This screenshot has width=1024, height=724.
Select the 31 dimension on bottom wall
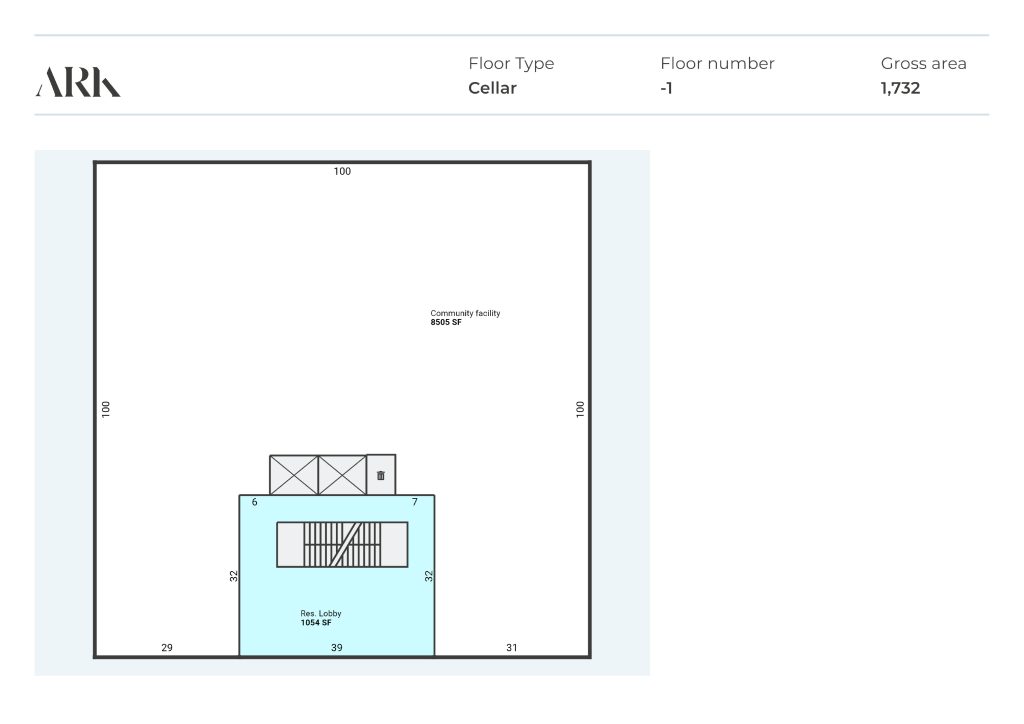click(x=512, y=648)
